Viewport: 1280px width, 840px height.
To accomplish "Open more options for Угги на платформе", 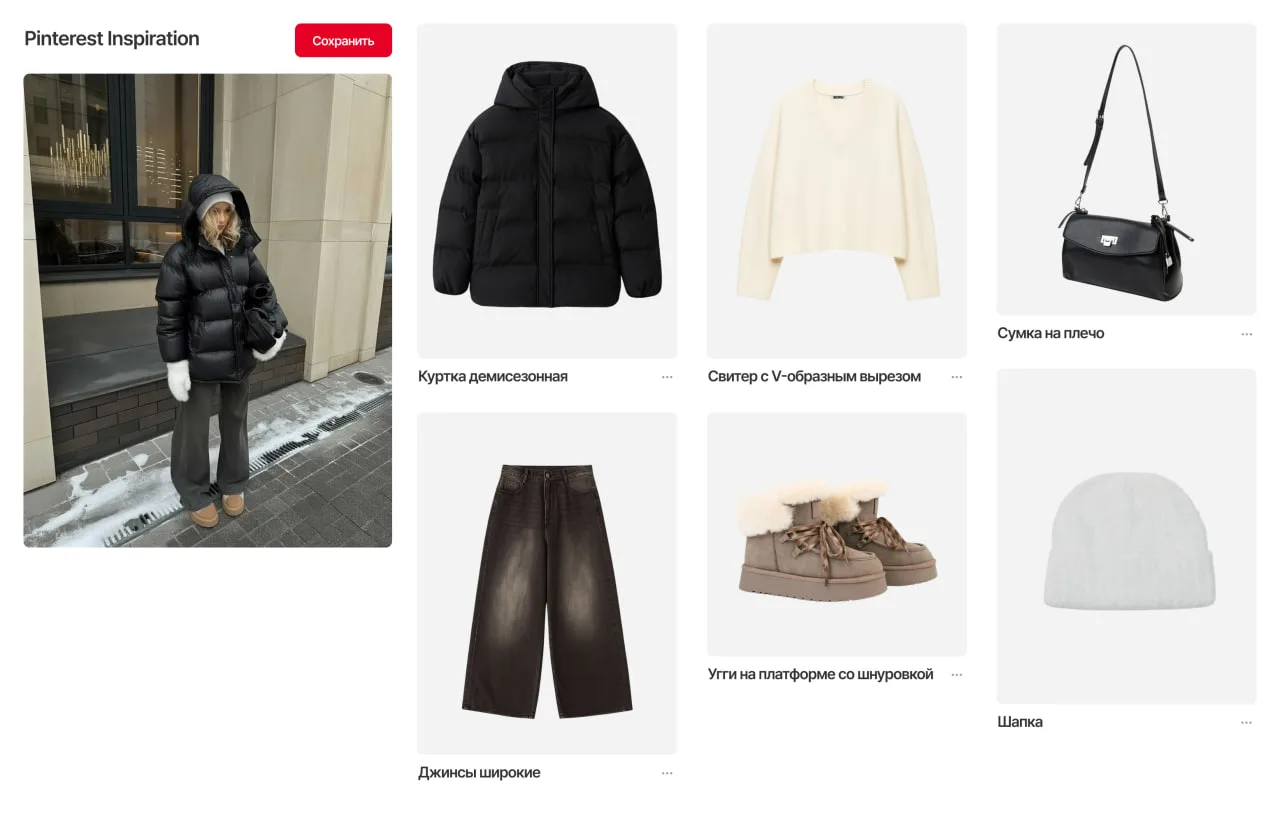I will (957, 675).
